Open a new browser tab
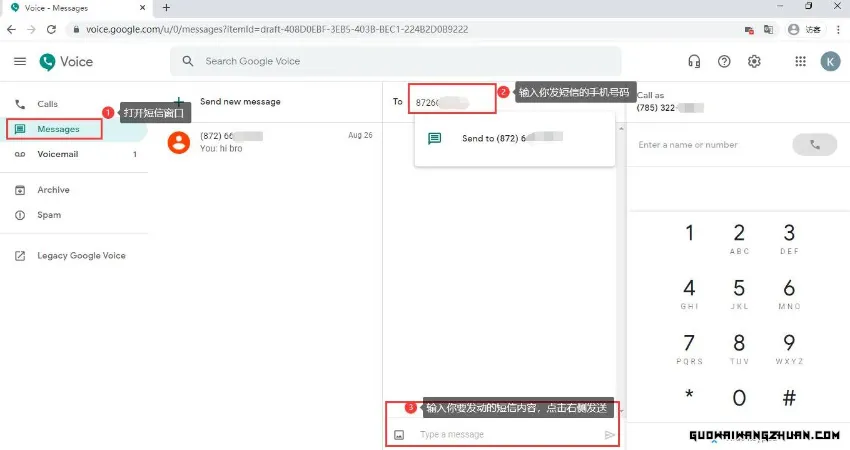 (166, 8)
